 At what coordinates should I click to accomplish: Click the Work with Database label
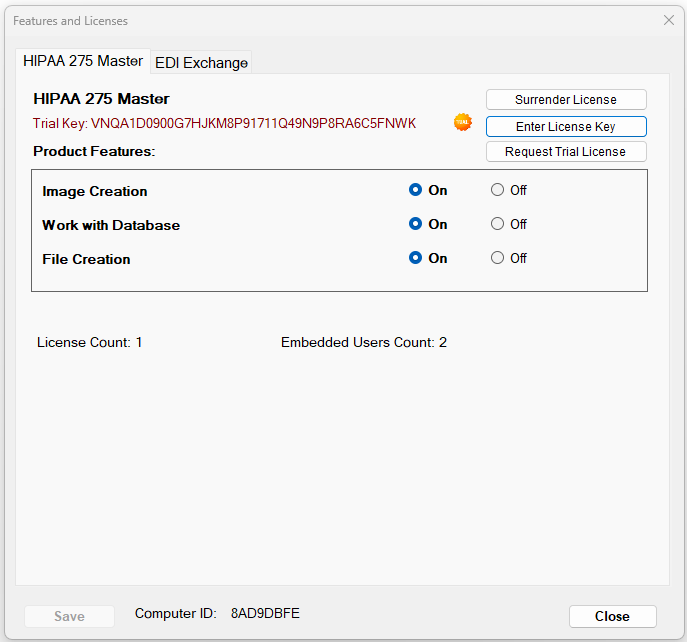click(x=111, y=225)
